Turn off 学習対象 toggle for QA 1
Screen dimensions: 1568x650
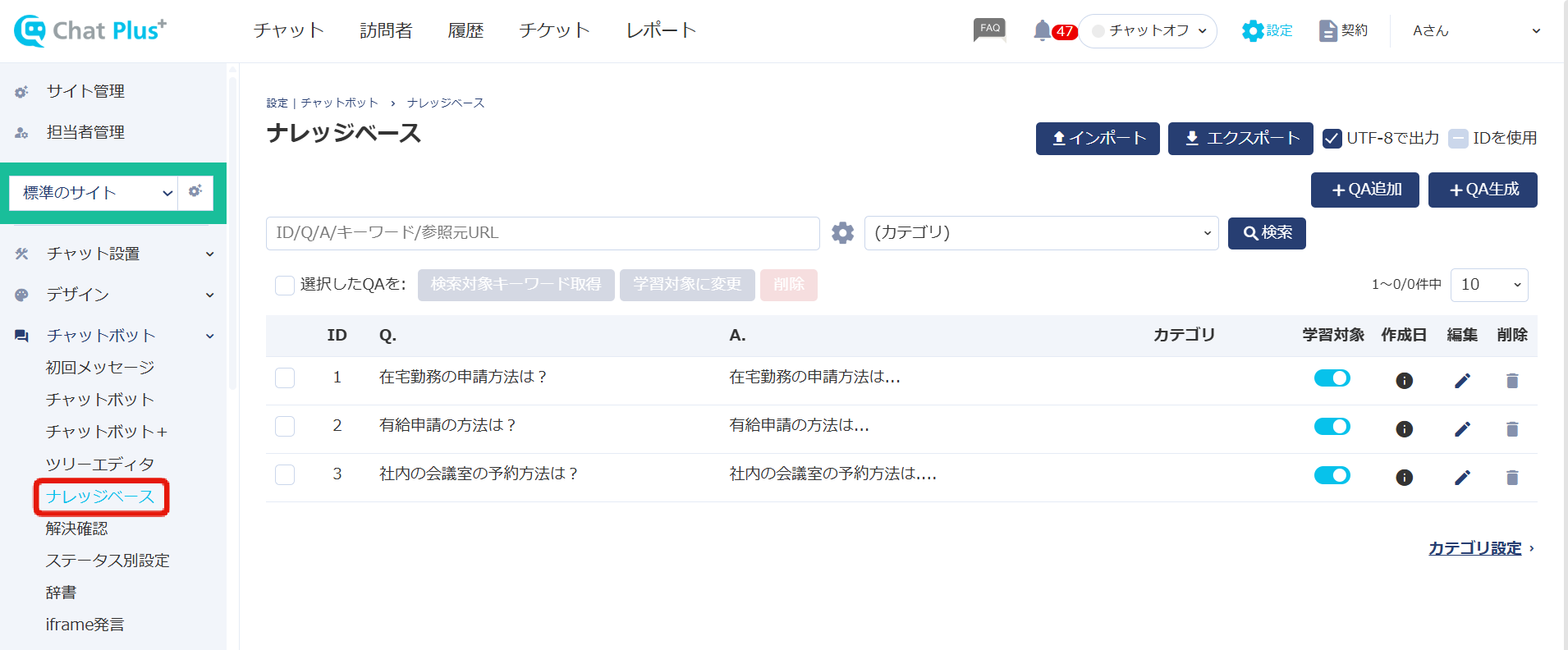1332,378
